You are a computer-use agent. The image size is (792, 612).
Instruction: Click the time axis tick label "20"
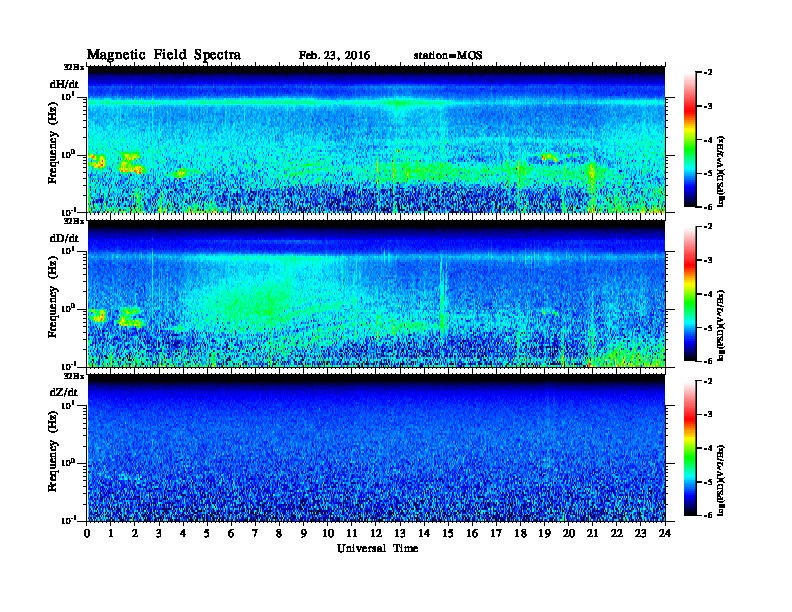569,534
